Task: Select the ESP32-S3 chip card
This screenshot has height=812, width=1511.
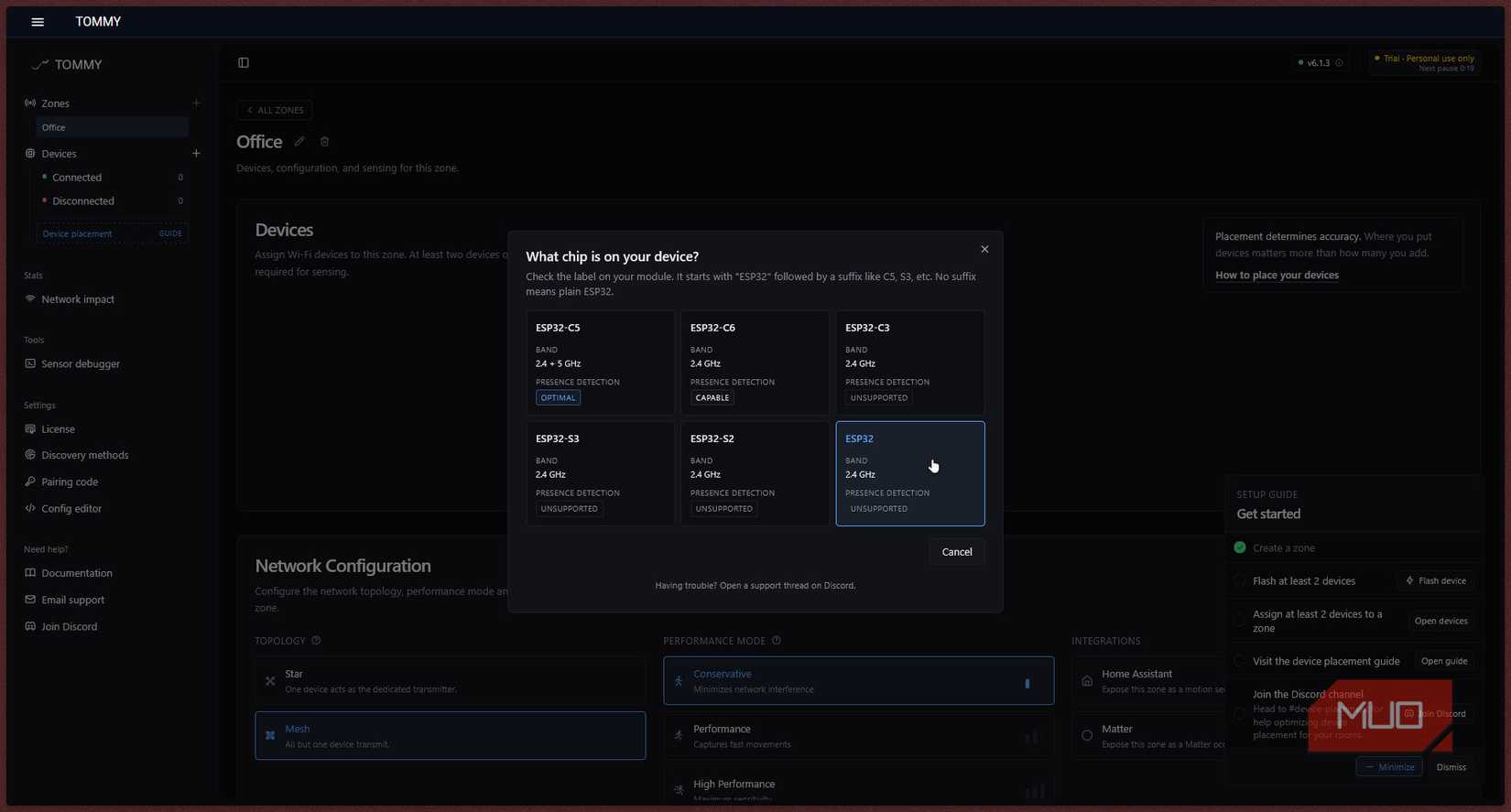Action: click(x=601, y=473)
